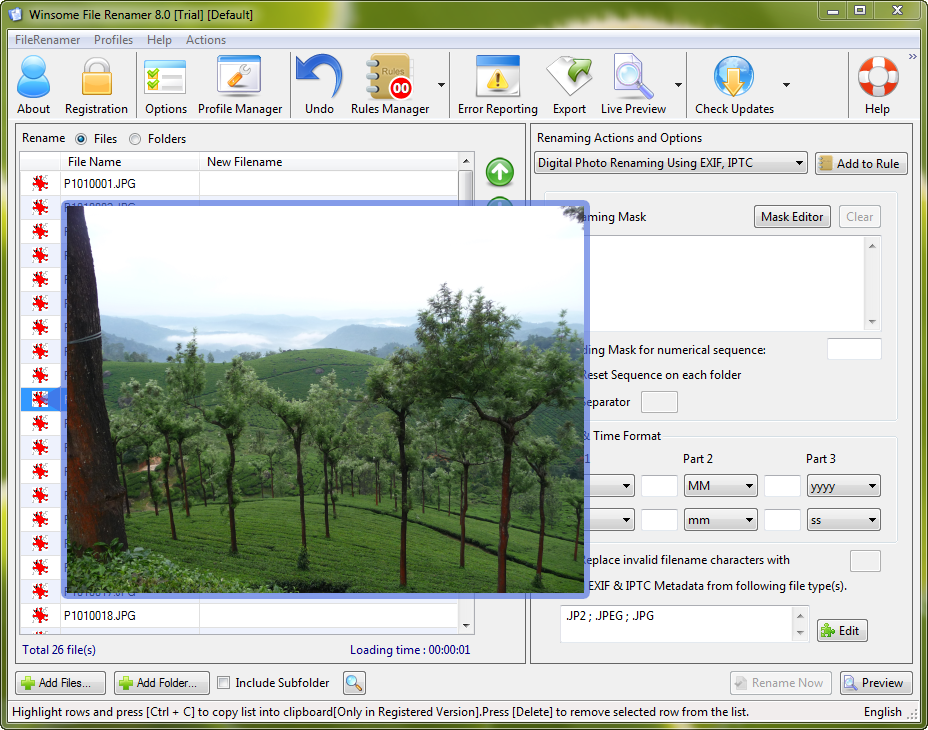
Task: Click the Add Folder button
Action: click(x=162, y=683)
